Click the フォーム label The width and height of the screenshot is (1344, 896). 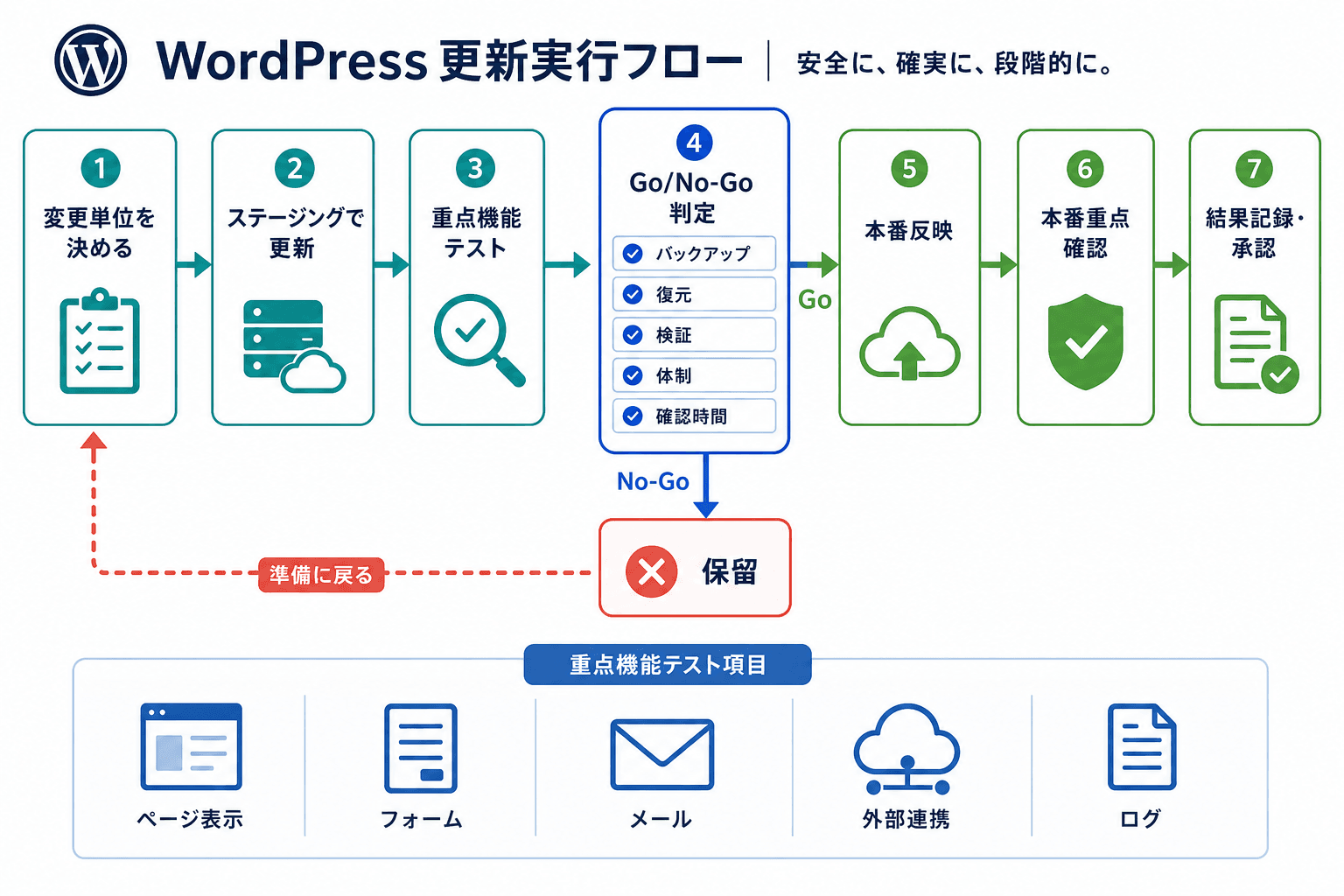point(421,819)
